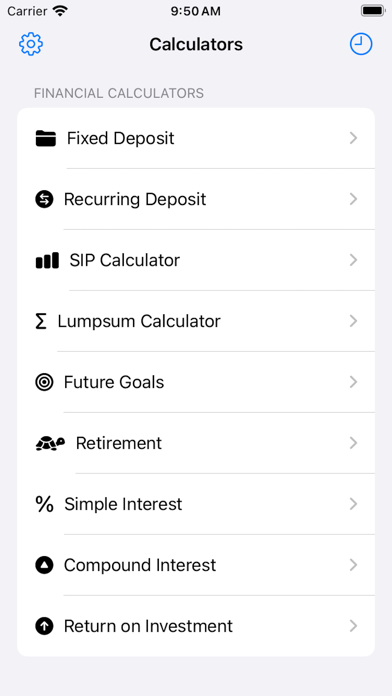Image resolution: width=392 pixels, height=696 pixels.
Task: Open the Lumpsum Calculator entry
Action: 196,321
